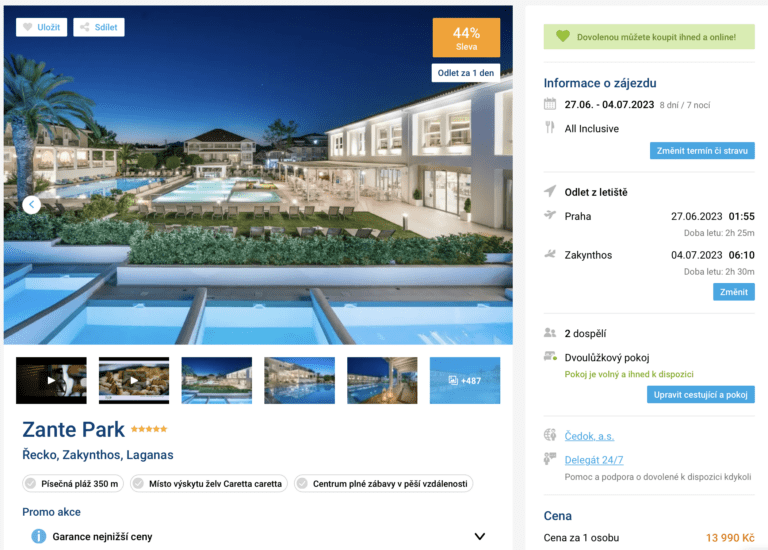
Task: Play the first video thumbnail
Action: pos(51,381)
